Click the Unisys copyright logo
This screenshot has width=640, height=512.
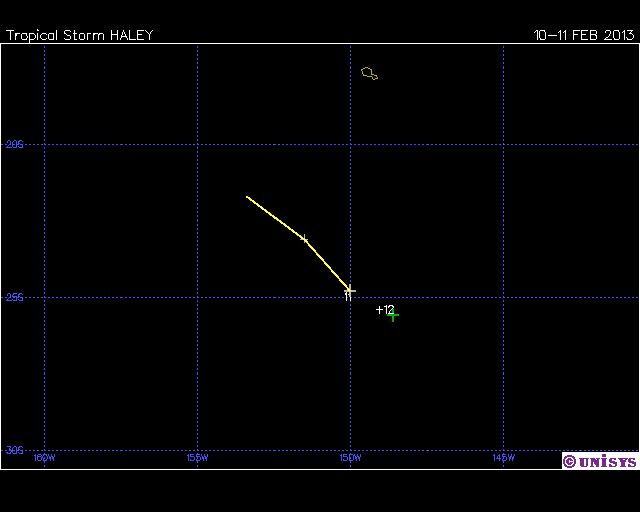[599, 461]
